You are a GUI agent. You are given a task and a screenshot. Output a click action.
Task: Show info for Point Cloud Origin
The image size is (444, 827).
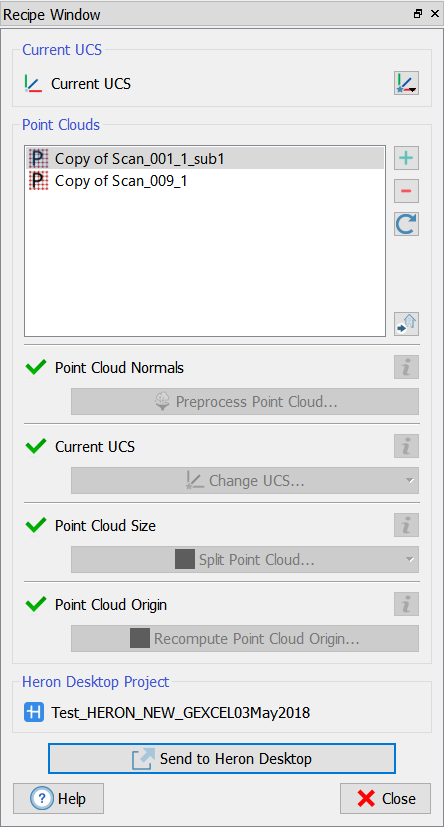pyautogui.click(x=406, y=604)
